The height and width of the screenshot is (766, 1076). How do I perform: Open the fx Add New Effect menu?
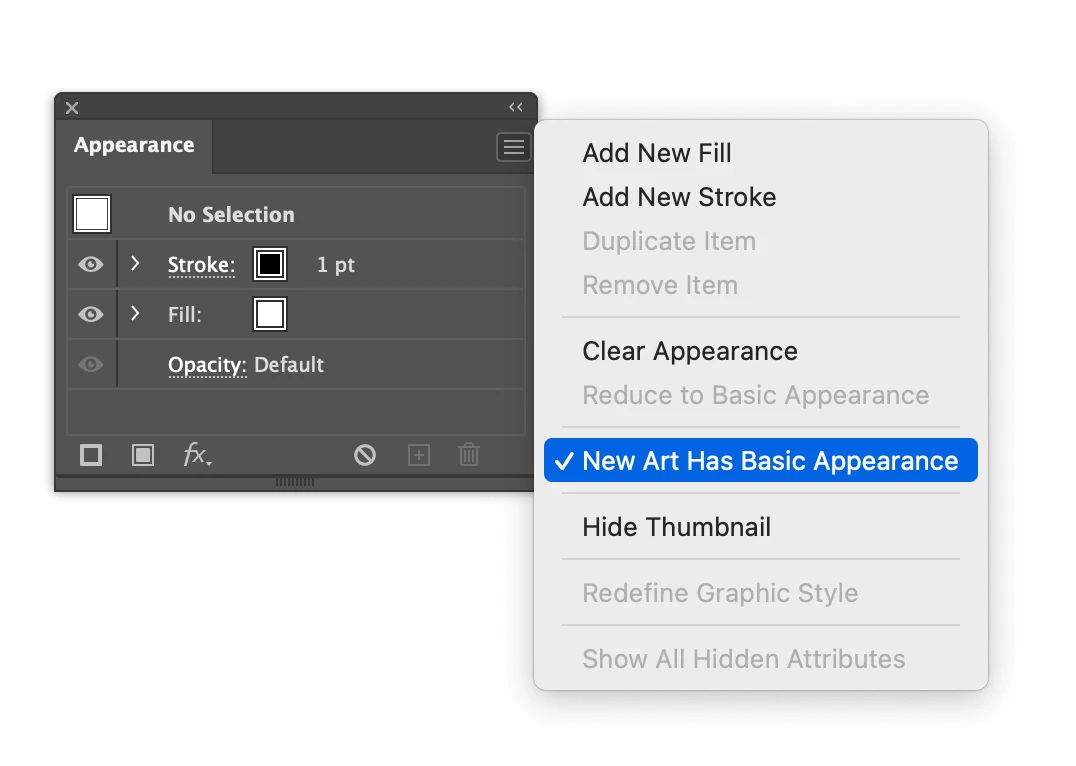coord(197,454)
